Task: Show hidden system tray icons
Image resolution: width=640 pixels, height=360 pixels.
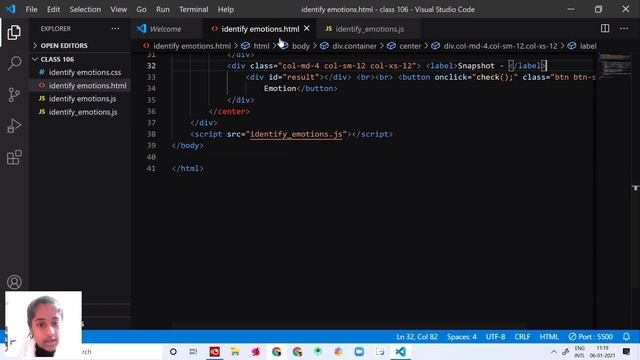Action: click(553, 351)
